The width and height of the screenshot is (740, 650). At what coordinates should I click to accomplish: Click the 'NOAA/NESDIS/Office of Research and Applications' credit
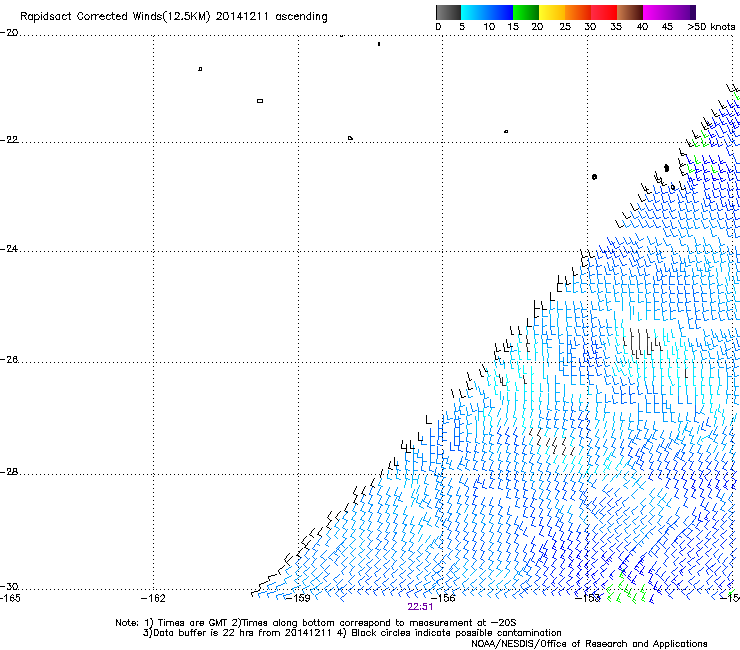589,644
